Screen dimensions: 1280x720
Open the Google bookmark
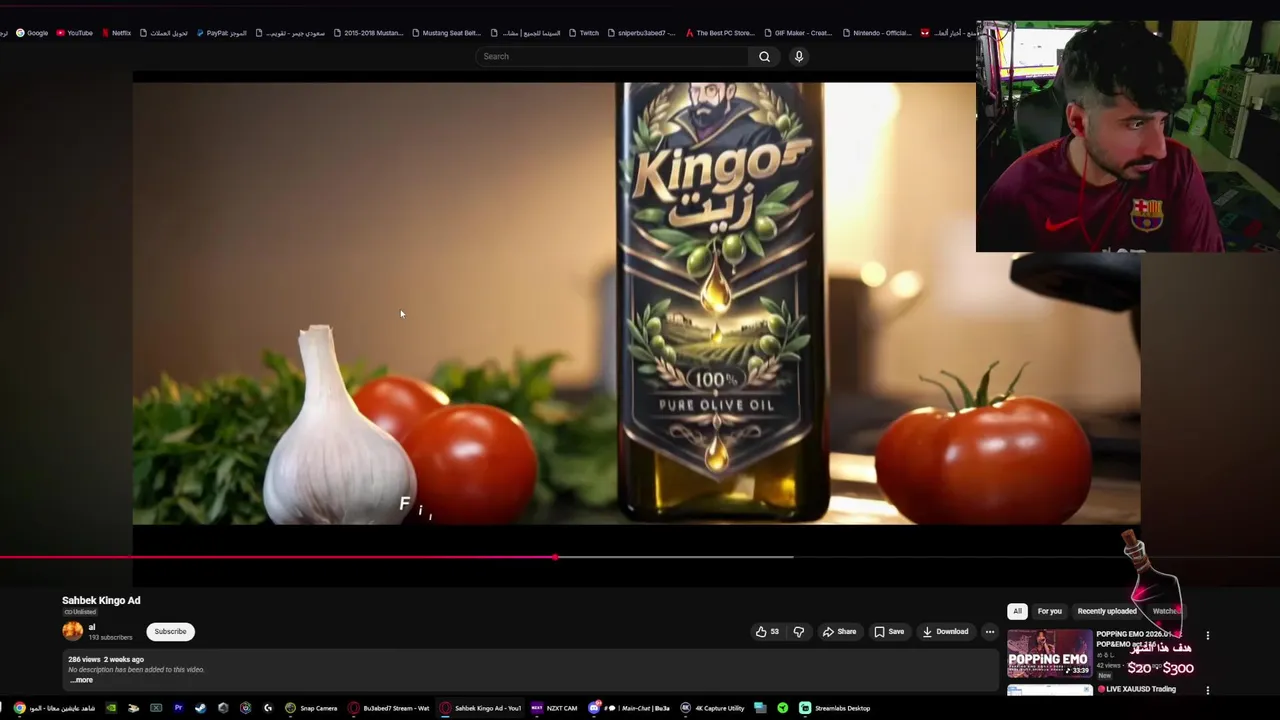click(x=32, y=33)
